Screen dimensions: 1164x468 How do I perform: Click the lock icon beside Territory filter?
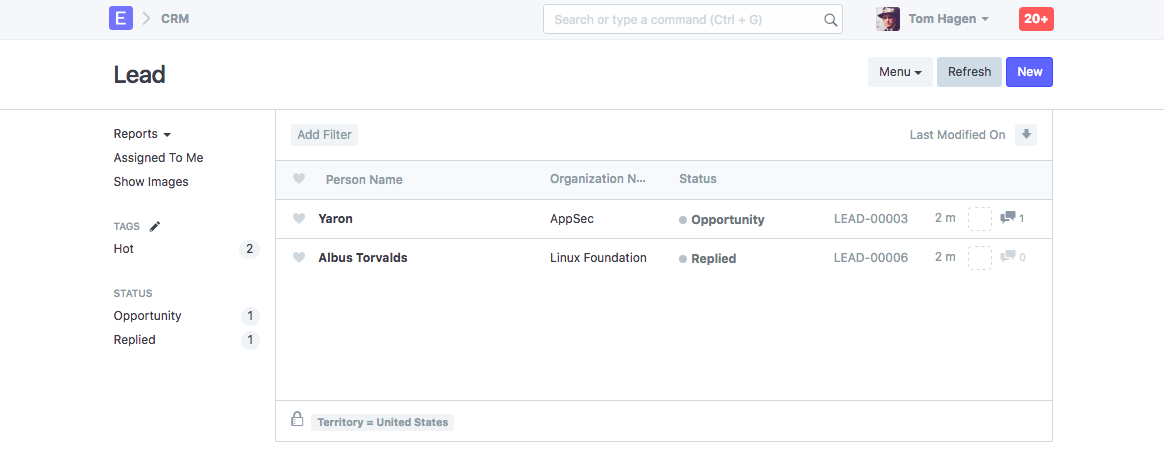297,419
